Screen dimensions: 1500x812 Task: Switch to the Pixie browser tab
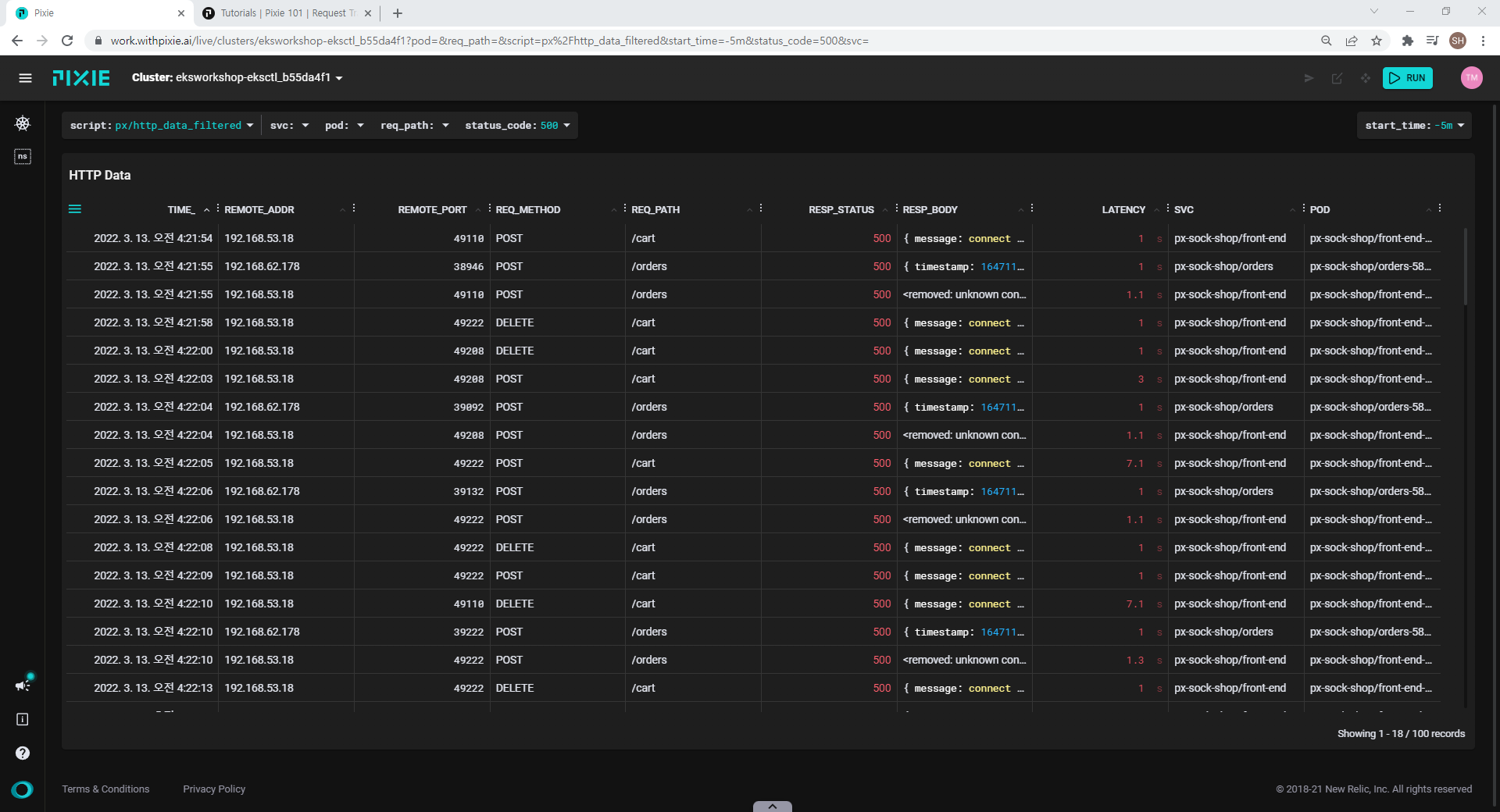100,13
